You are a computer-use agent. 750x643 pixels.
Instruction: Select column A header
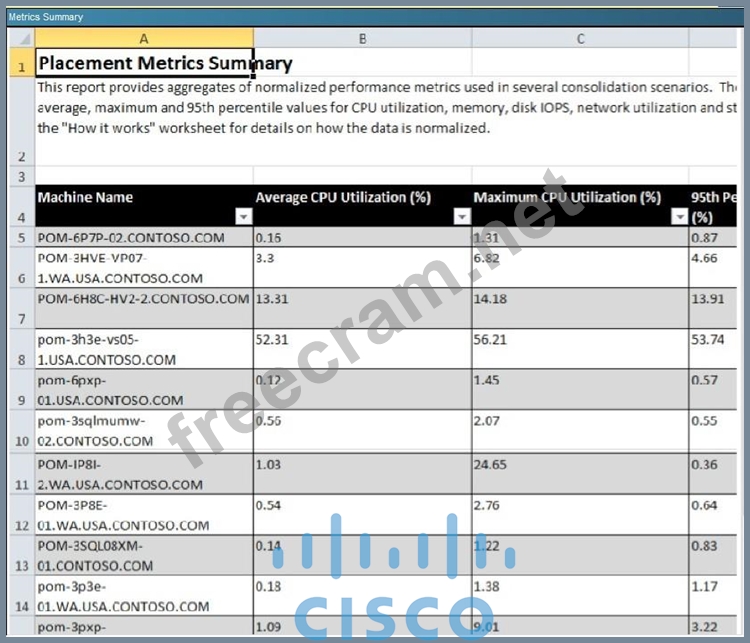point(144,38)
